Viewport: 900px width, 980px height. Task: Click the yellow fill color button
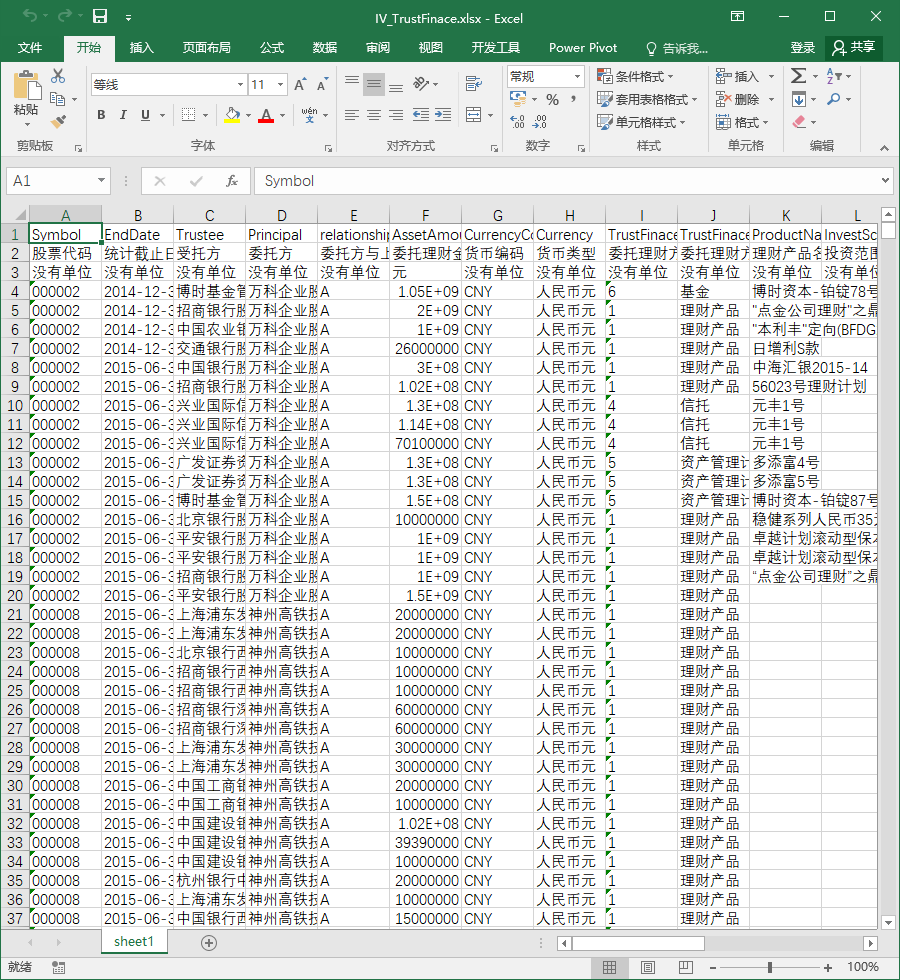click(232, 115)
